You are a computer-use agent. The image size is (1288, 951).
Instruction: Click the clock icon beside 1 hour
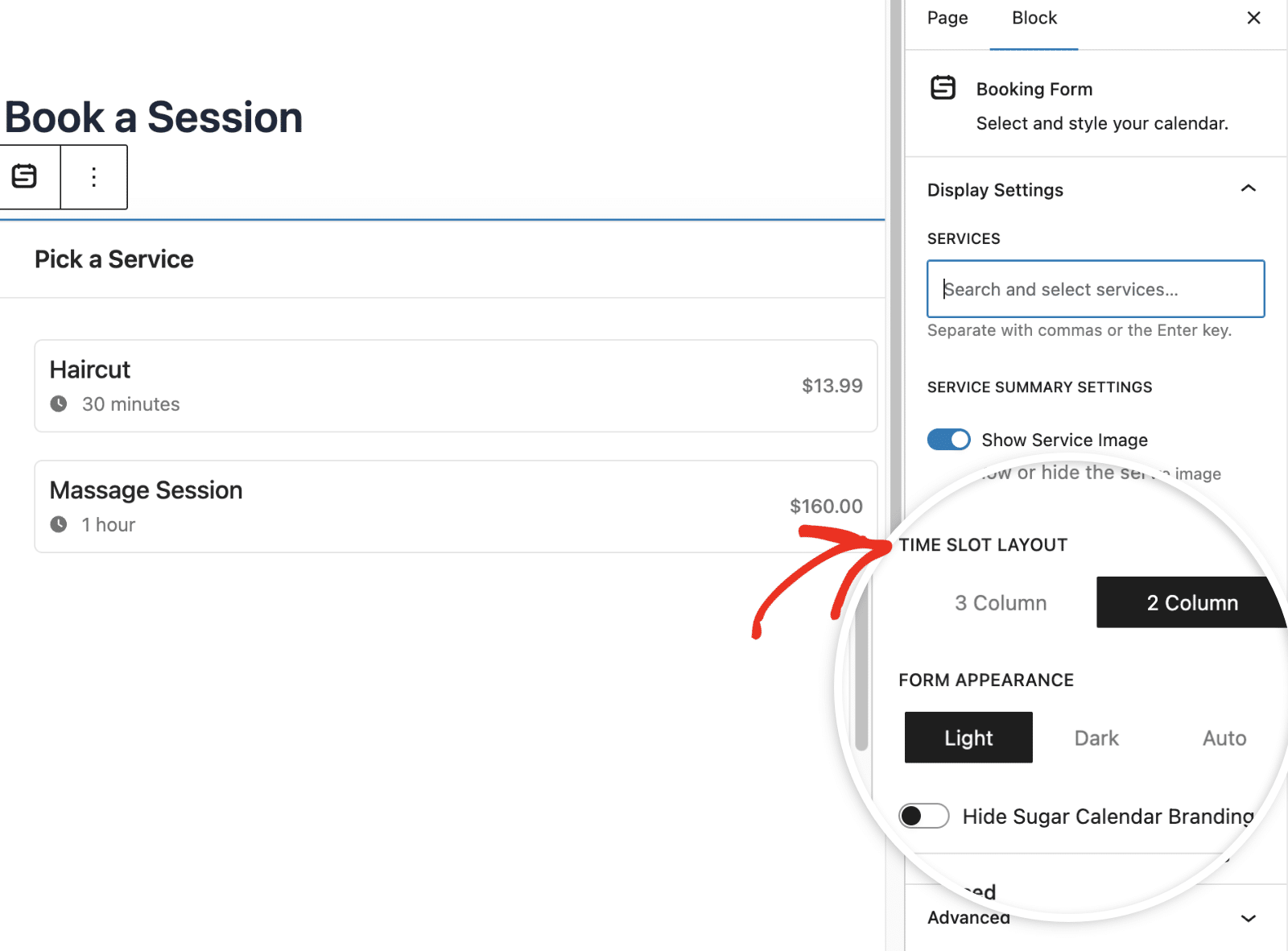coord(59,524)
